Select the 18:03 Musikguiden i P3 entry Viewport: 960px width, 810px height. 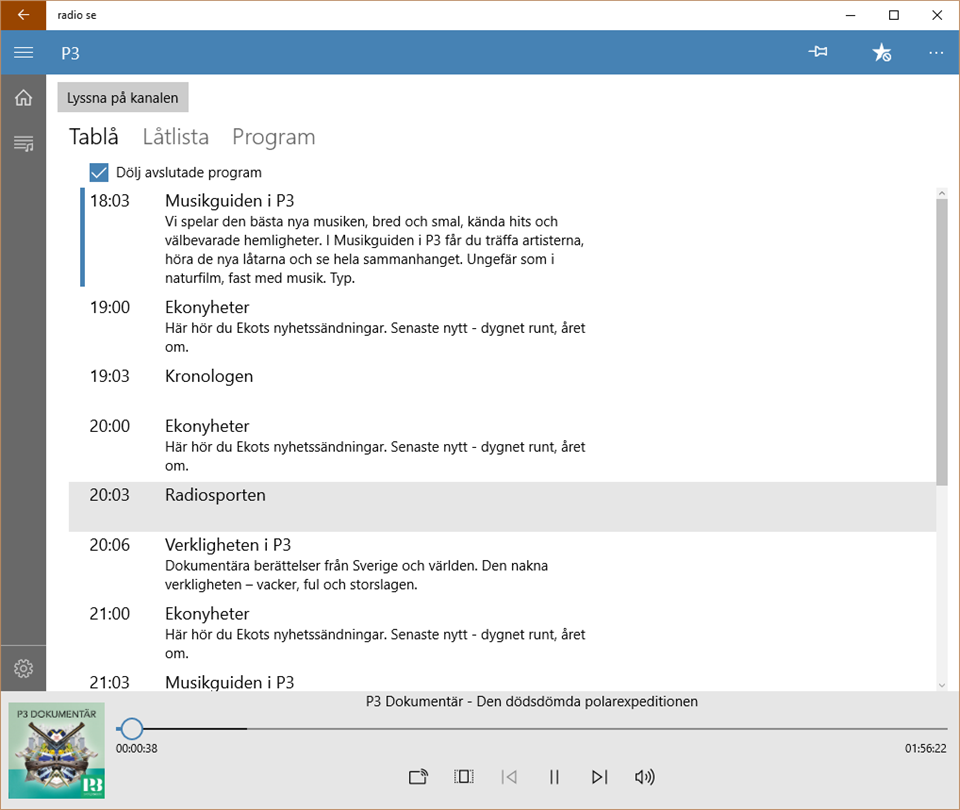click(x=503, y=238)
